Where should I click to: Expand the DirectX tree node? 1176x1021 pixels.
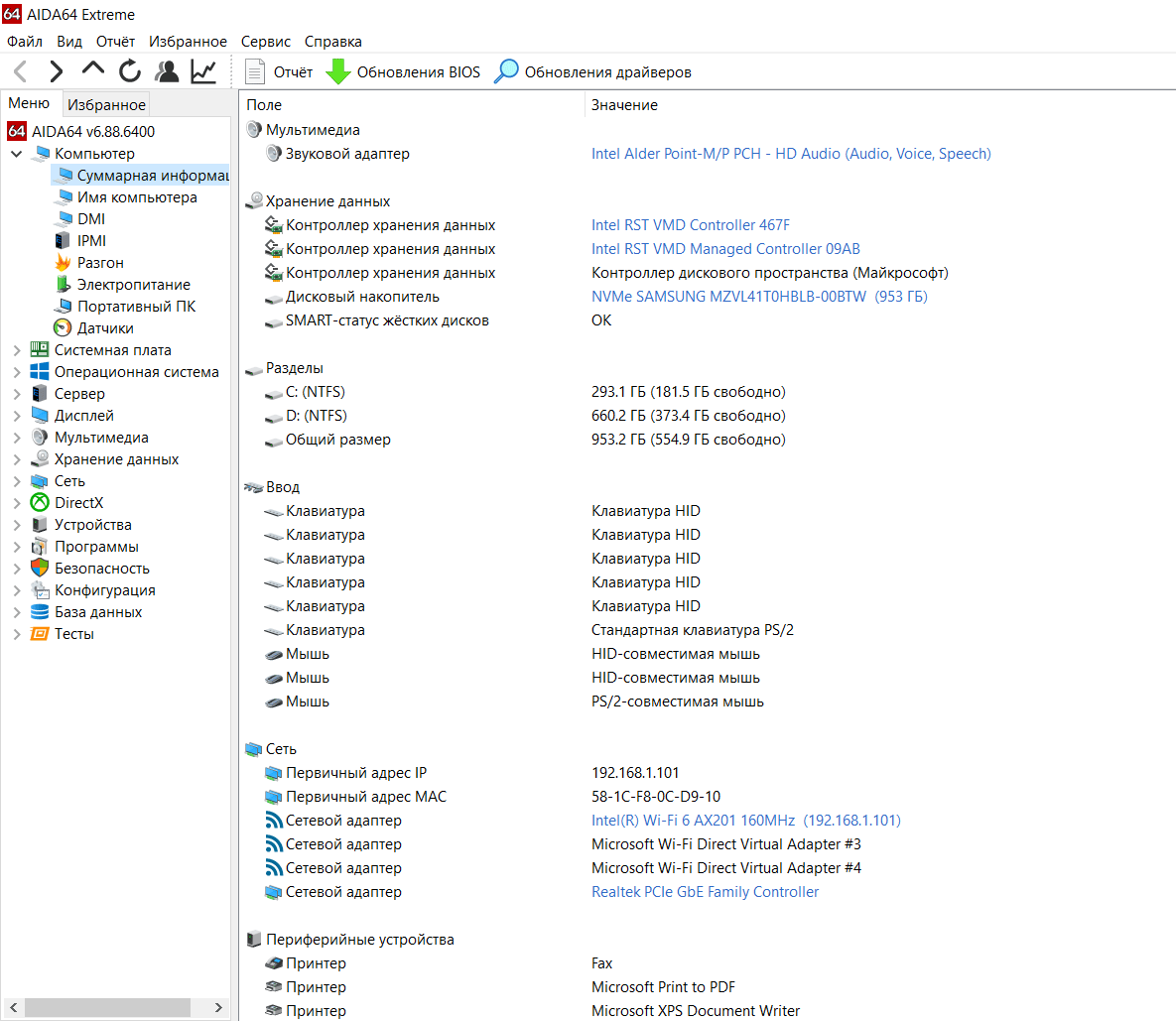pyautogui.click(x=17, y=503)
